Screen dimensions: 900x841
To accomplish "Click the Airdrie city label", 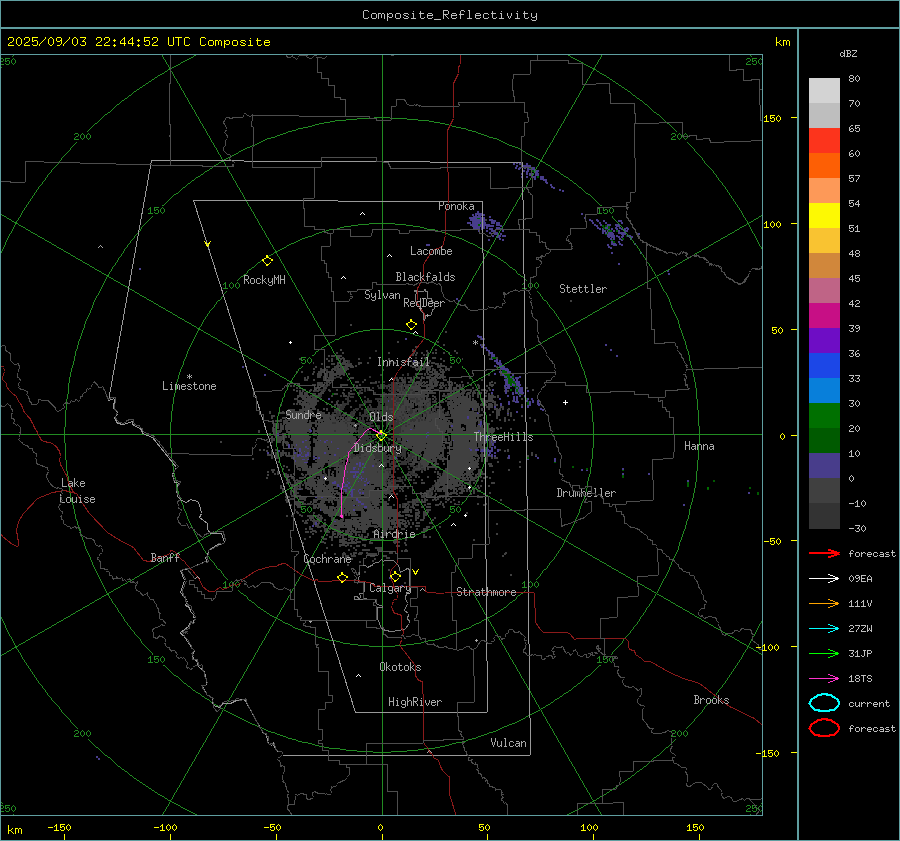I will coord(394,534).
